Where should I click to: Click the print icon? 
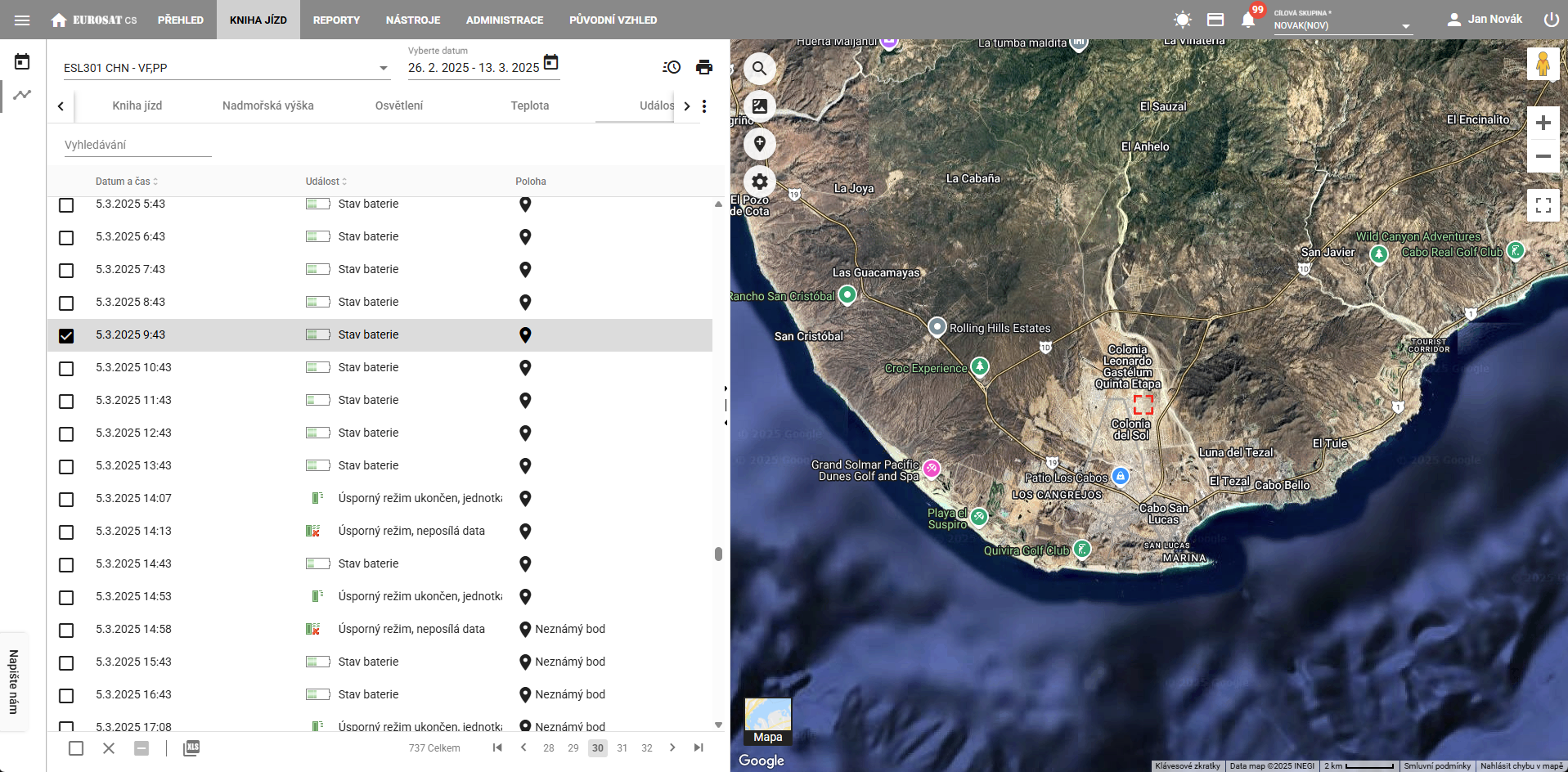pos(703,67)
